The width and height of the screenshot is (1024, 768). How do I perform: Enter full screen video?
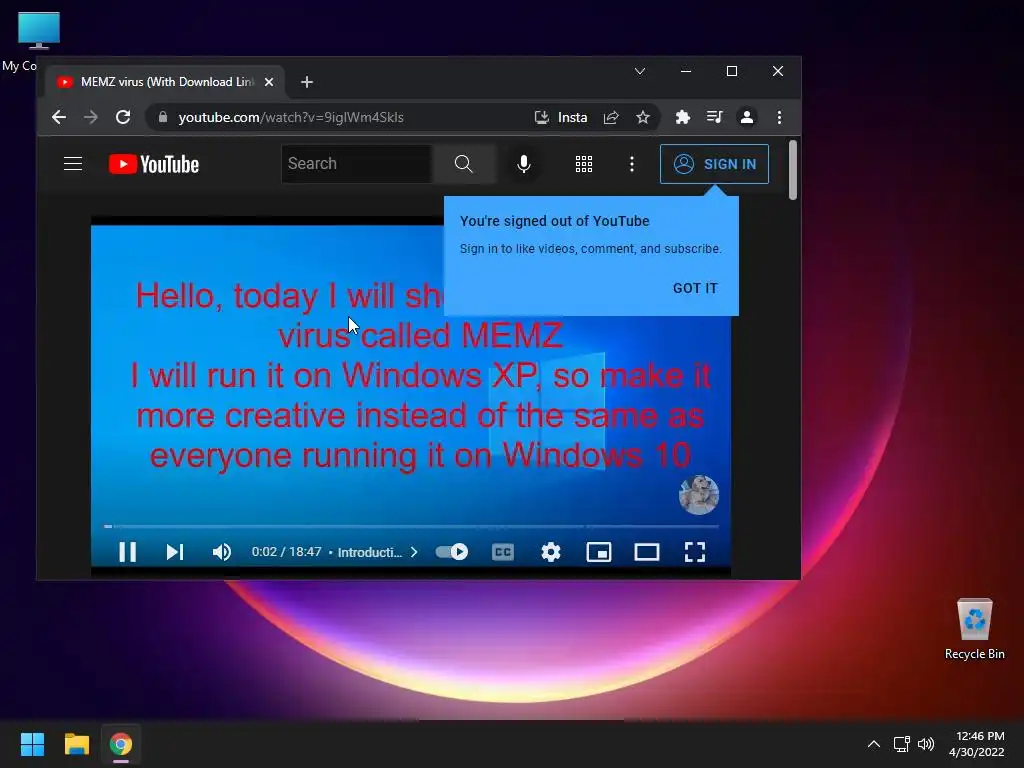pos(695,552)
